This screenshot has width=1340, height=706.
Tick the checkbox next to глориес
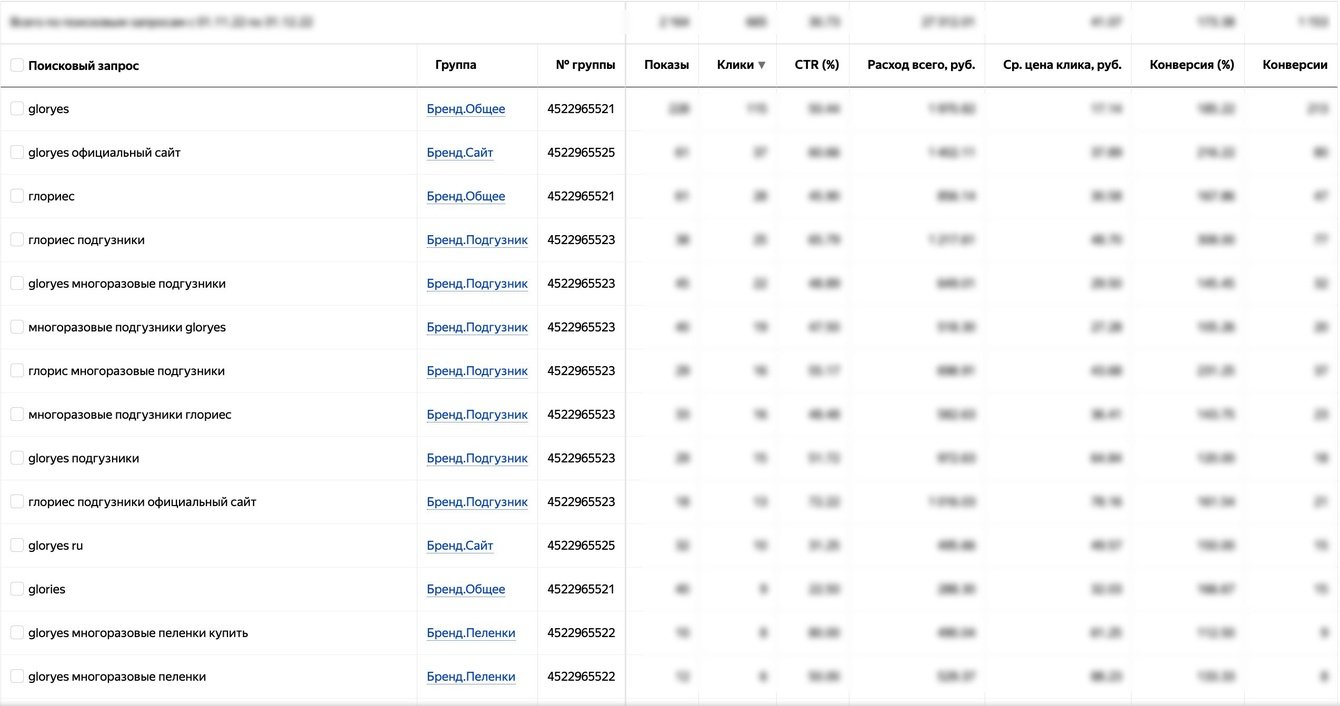[17, 196]
